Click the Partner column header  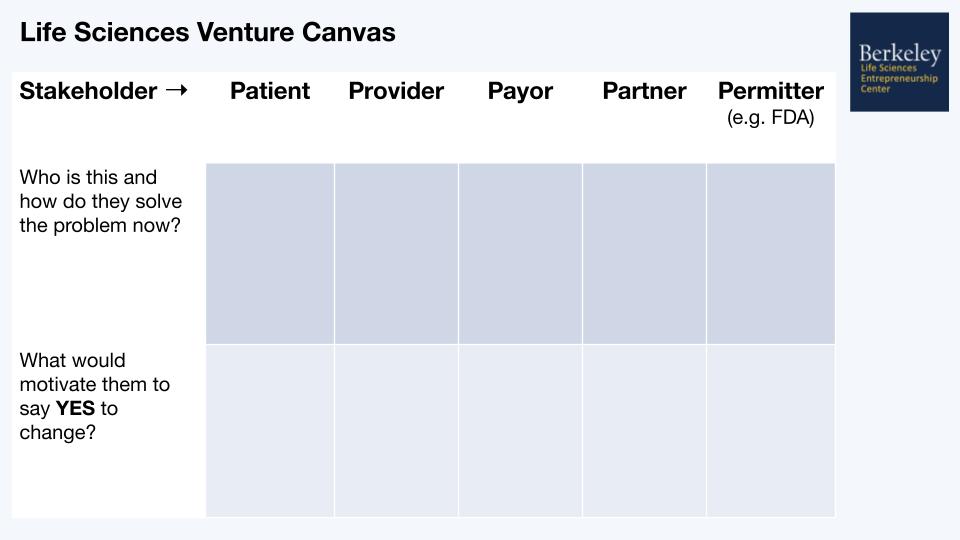click(644, 91)
